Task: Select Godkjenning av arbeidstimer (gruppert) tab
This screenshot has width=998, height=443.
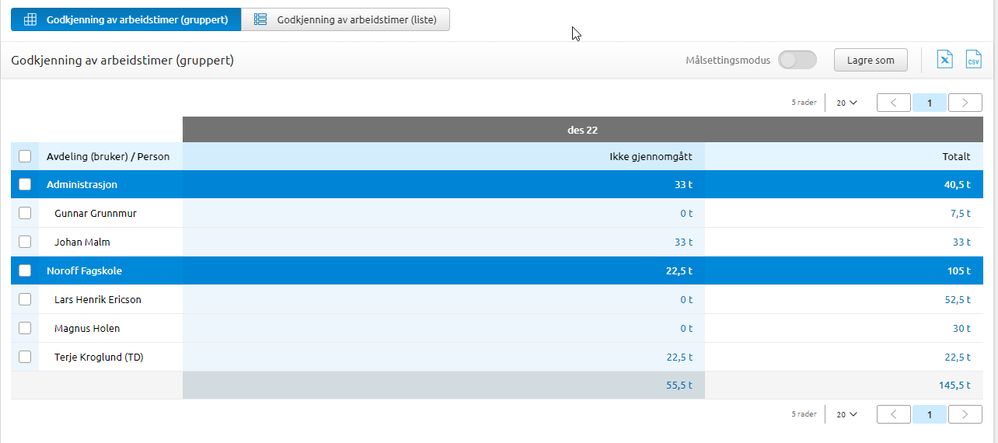Action: click(x=126, y=20)
